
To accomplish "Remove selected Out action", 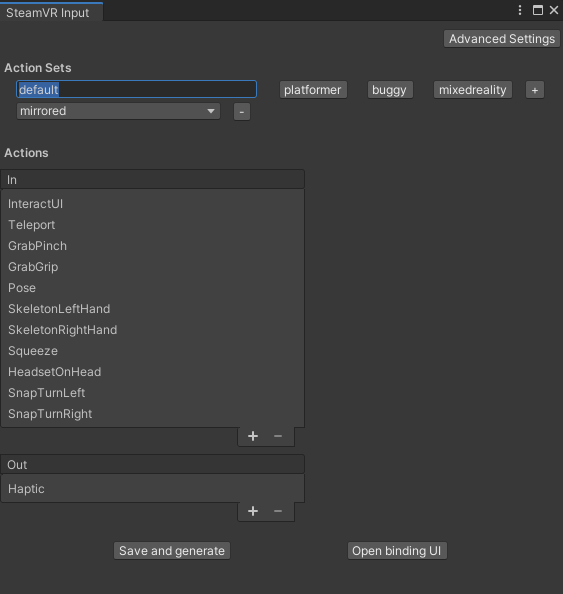I will (x=278, y=511).
